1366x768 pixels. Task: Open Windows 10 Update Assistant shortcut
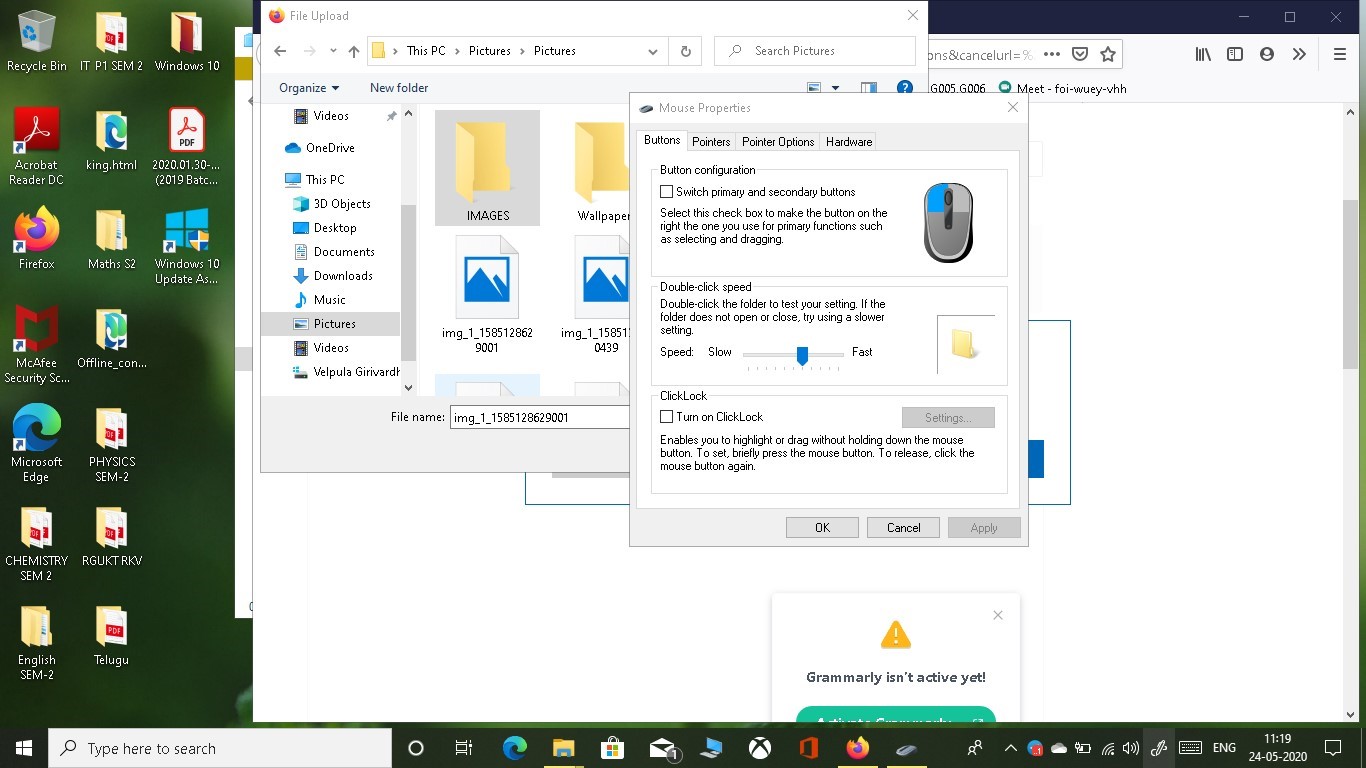coord(186,246)
